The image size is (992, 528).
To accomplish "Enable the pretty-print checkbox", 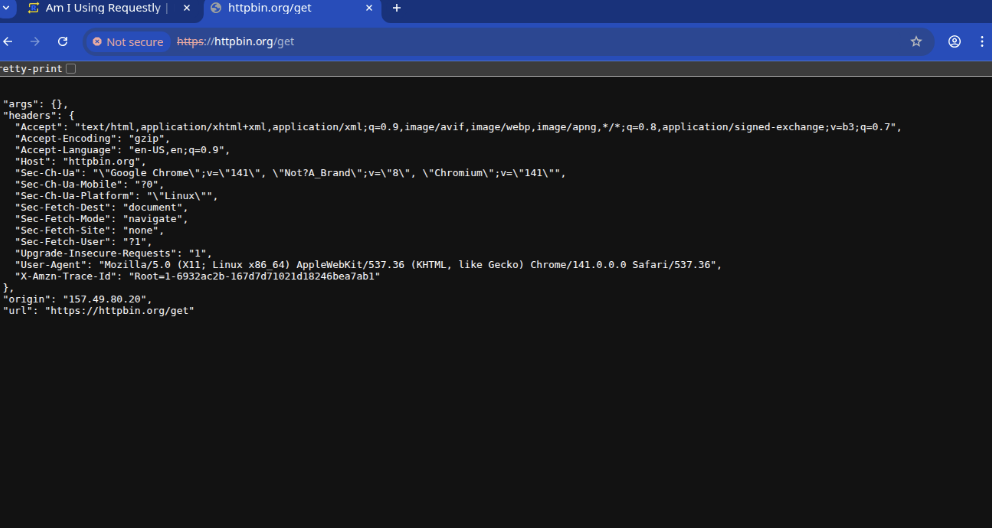I will tap(71, 68).
